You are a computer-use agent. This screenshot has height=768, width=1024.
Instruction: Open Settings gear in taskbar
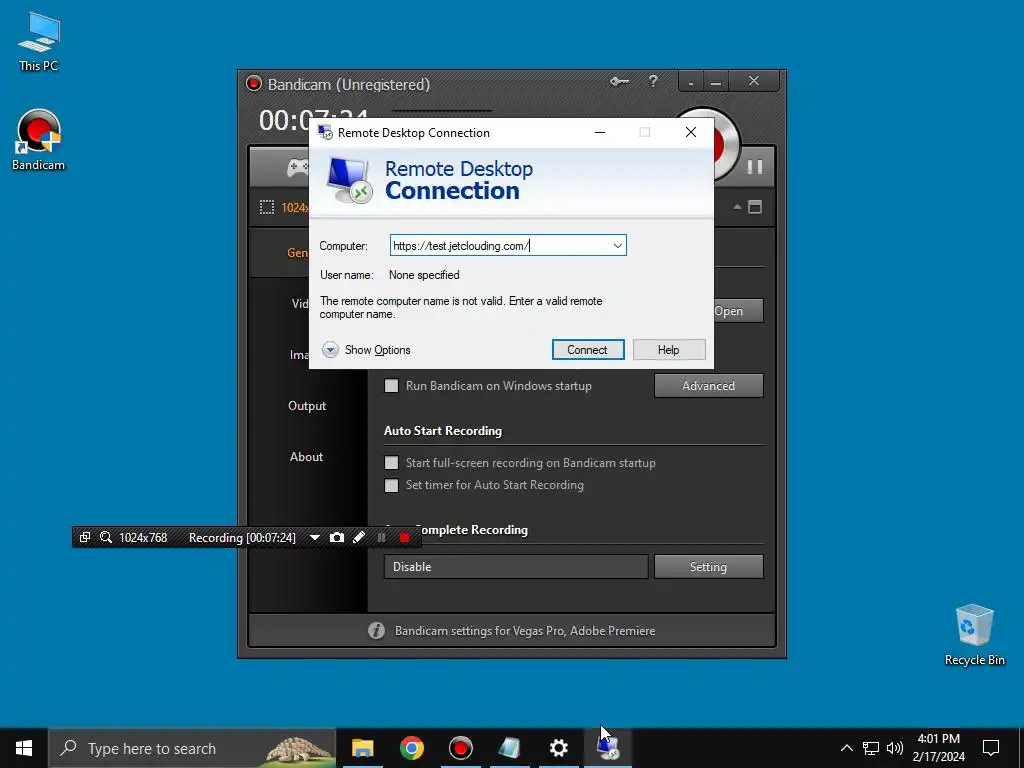558,748
